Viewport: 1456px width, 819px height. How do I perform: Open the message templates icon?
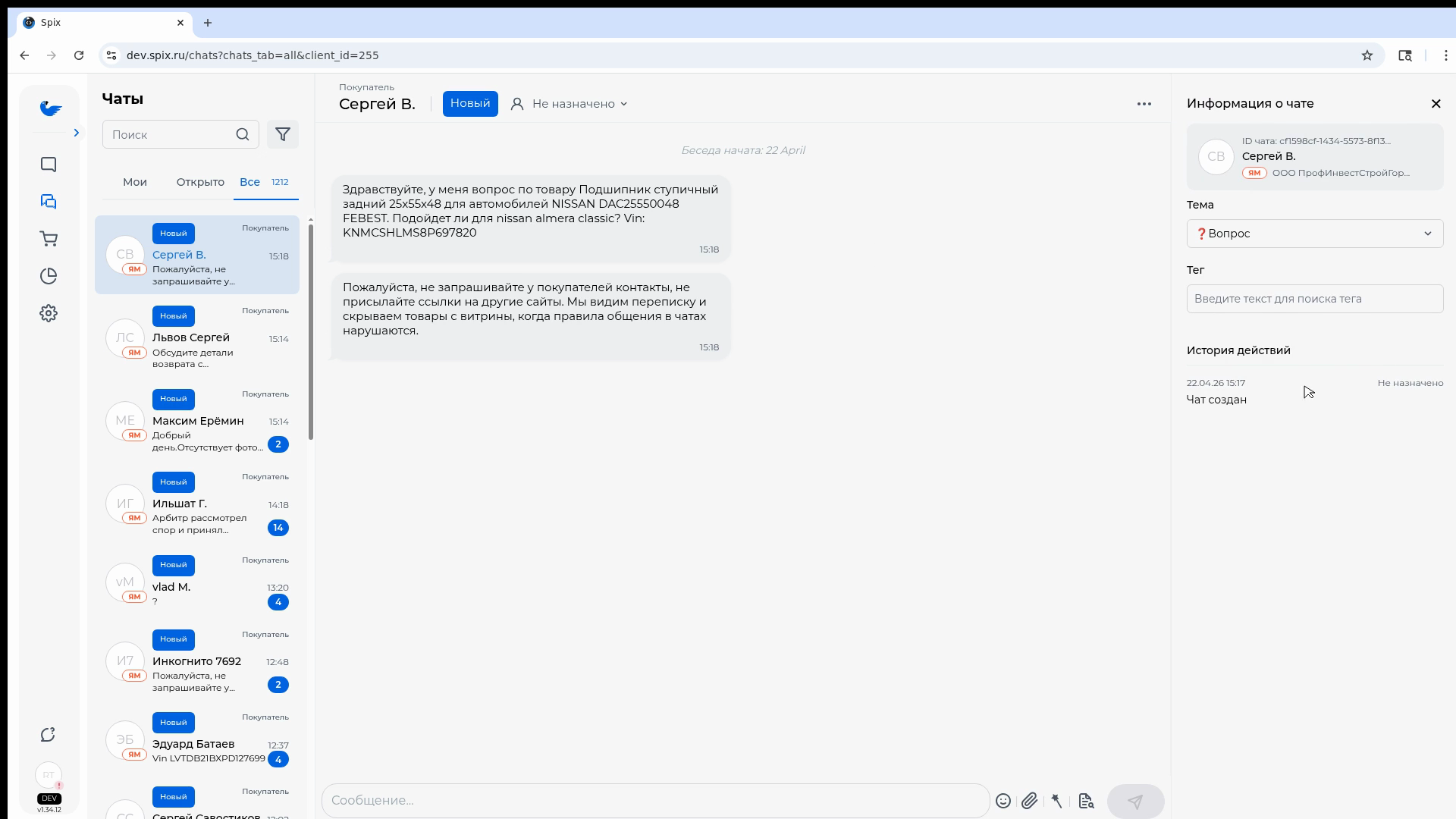(1086, 801)
